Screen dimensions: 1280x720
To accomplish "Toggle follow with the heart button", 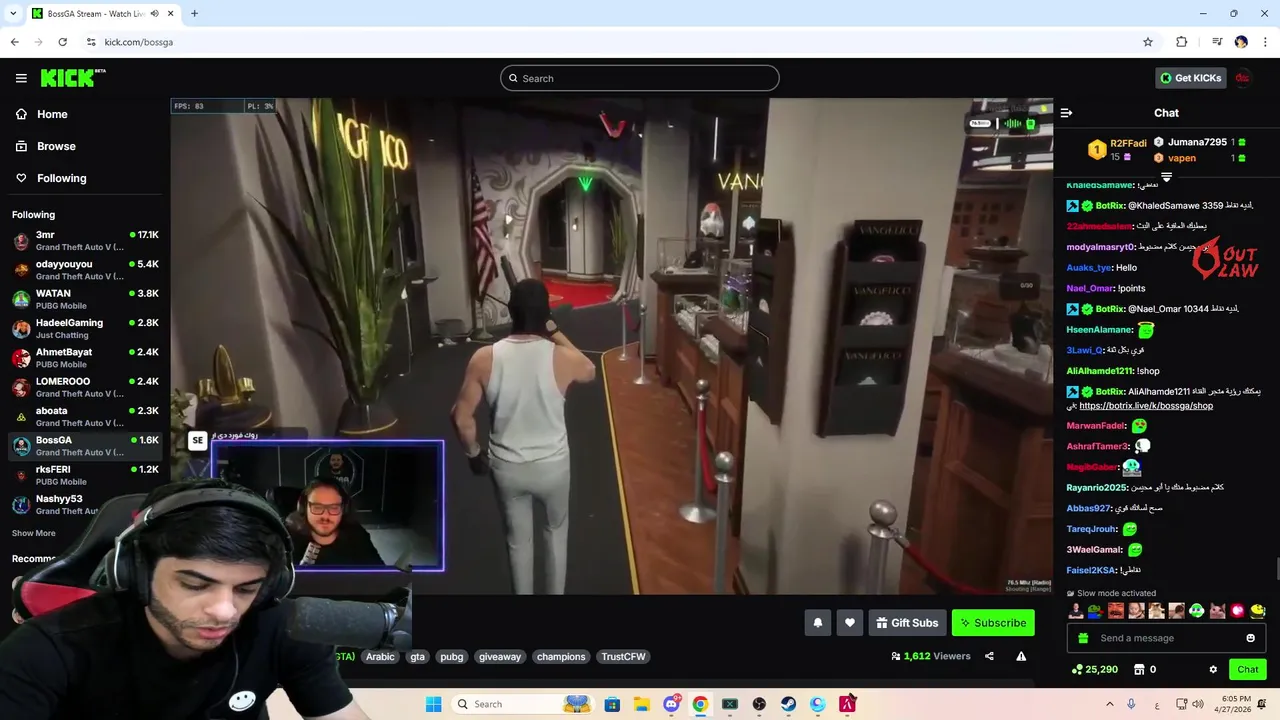I will pyautogui.click(x=849, y=623).
